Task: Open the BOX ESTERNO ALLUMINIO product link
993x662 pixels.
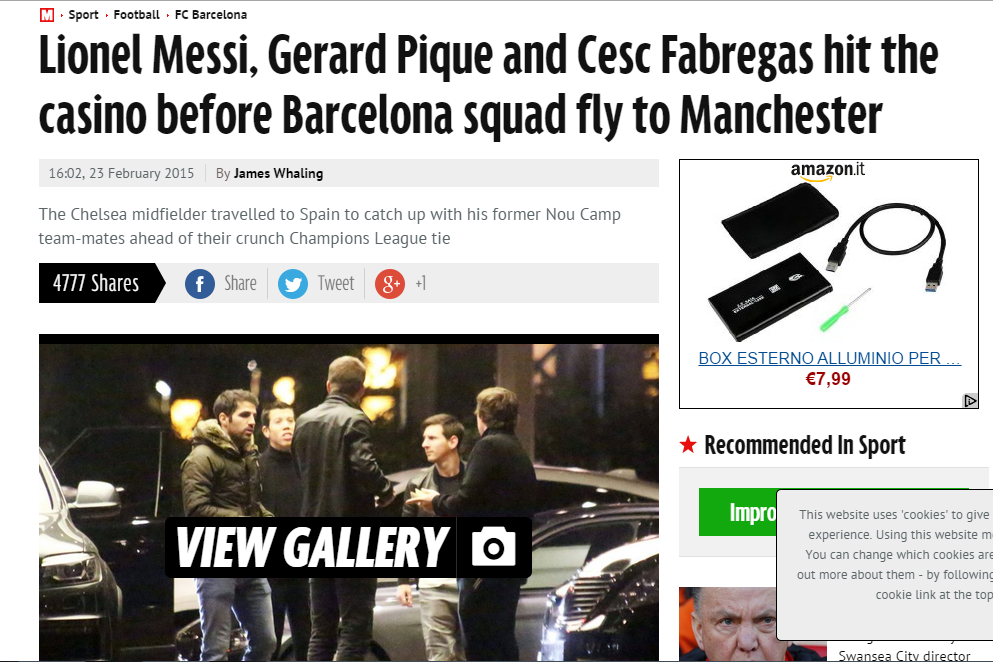Action: [829, 359]
